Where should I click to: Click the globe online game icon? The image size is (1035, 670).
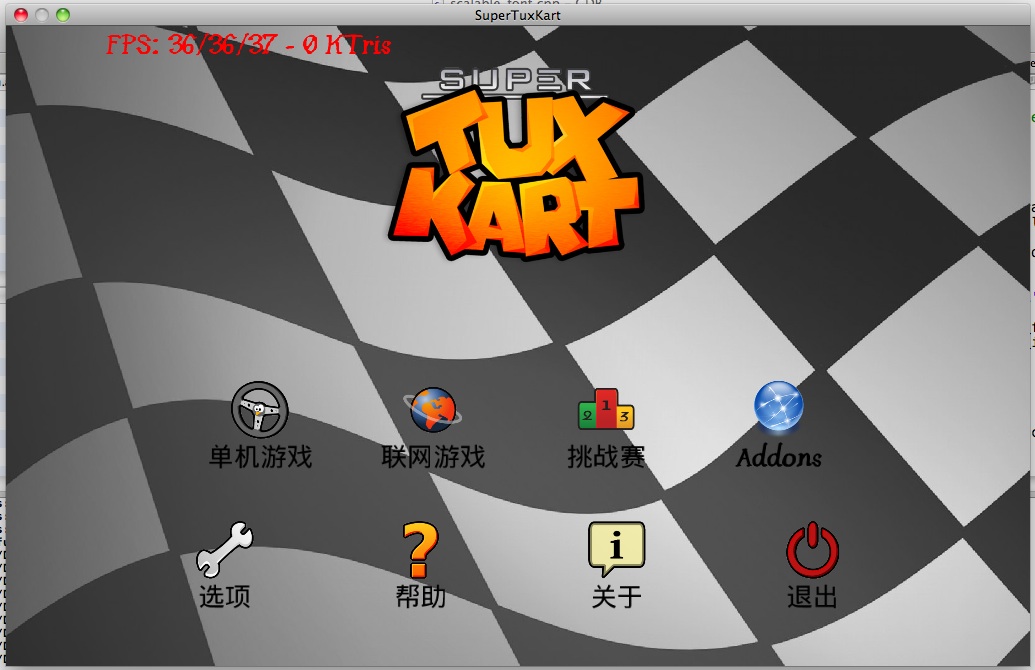click(x=432, y=410)
